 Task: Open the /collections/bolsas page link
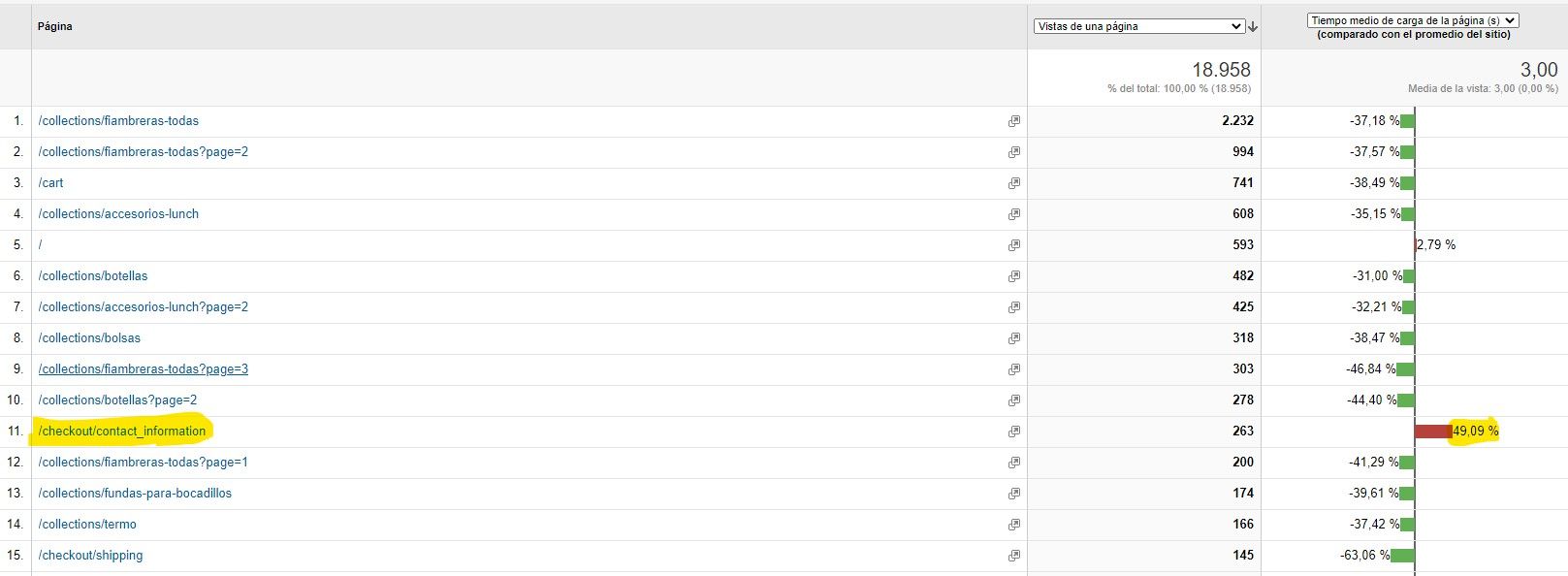[x=89, y=338]
